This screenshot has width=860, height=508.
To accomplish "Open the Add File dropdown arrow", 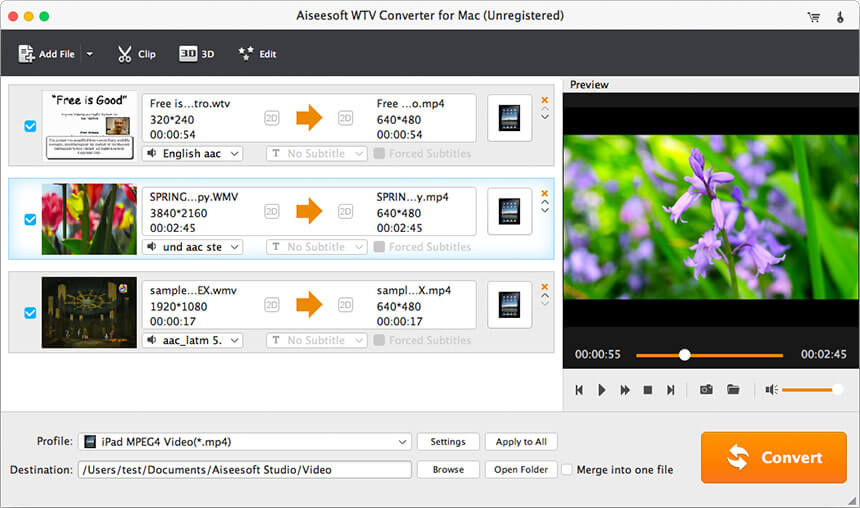I will click(x=89, y=54).
